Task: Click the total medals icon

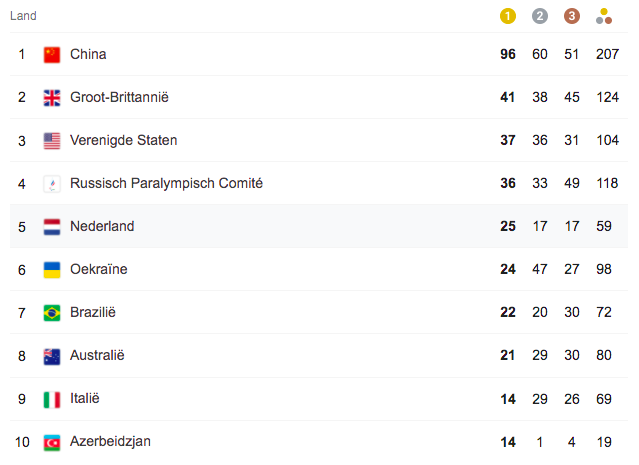Action: [604, 16]
